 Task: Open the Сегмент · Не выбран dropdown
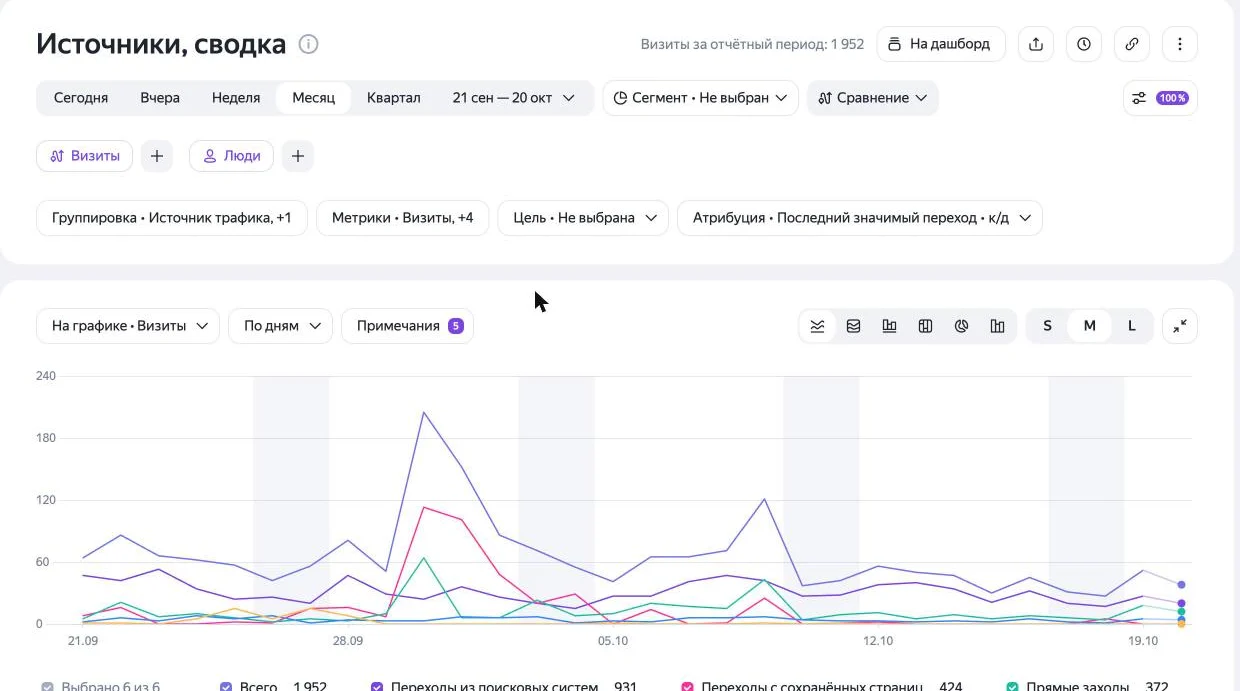coord(700,98)
